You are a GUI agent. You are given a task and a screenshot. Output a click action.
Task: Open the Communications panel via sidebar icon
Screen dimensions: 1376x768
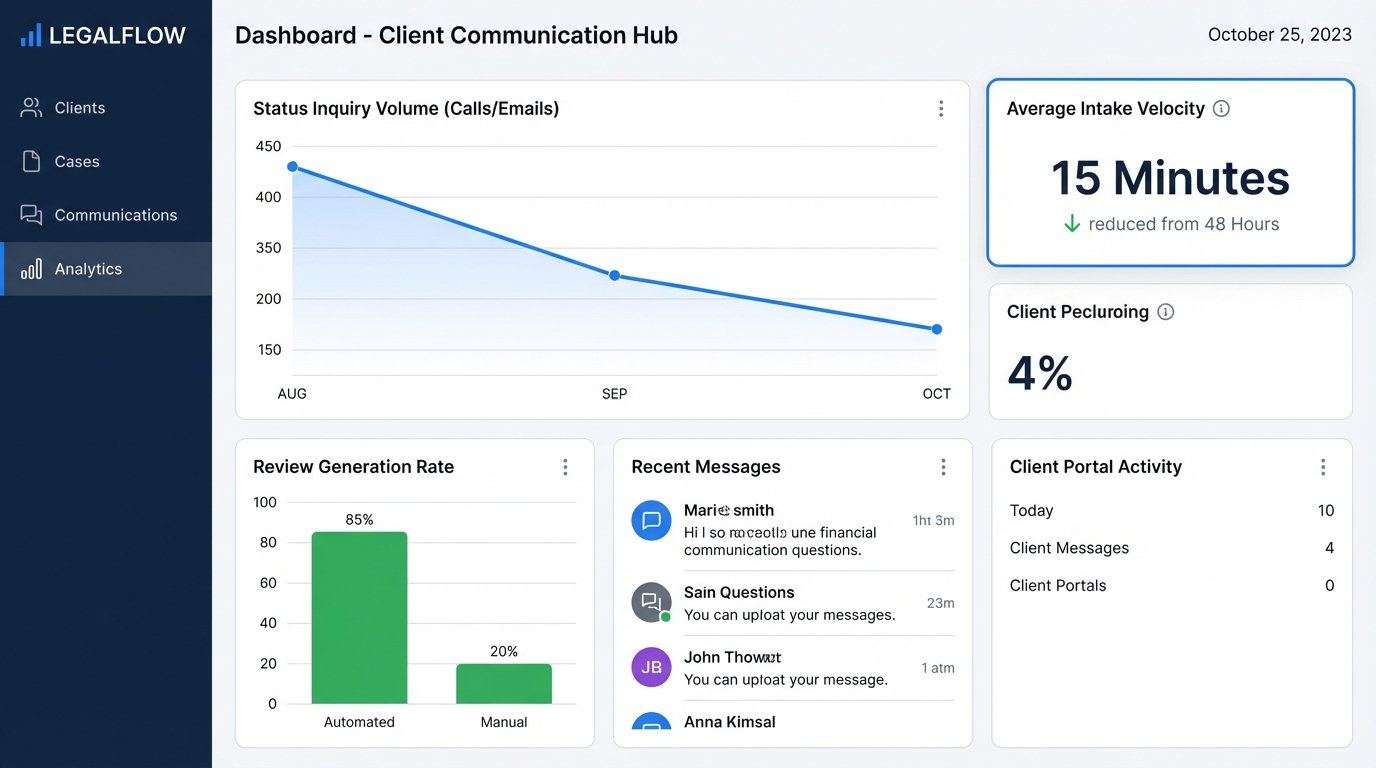tap(33, 214)
